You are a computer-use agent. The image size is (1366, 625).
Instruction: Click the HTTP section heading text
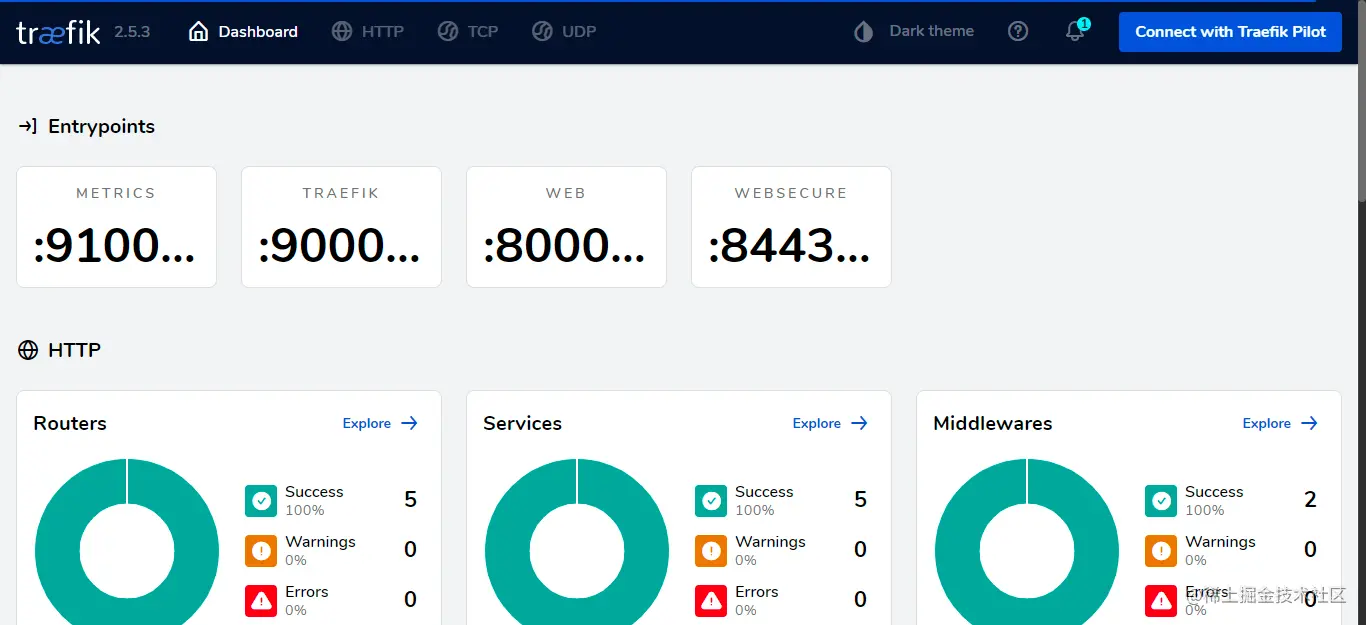(x=74, y=350)
